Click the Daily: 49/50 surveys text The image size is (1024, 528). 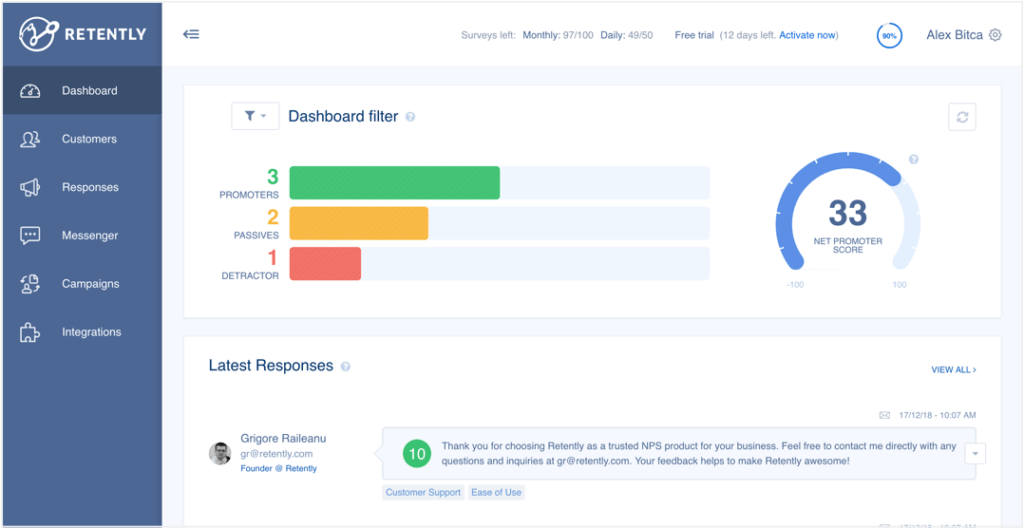point(627,35)
